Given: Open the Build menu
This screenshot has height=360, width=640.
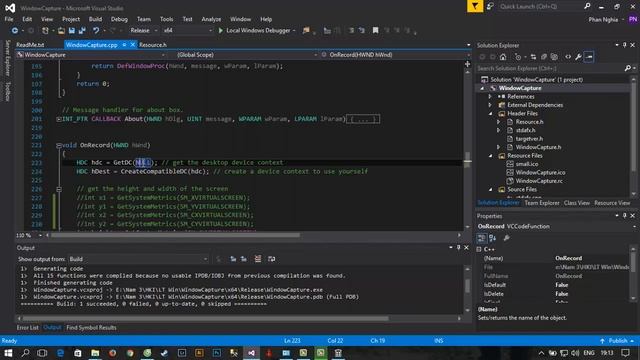Looking at the screenshot, I should pos(95,19).
